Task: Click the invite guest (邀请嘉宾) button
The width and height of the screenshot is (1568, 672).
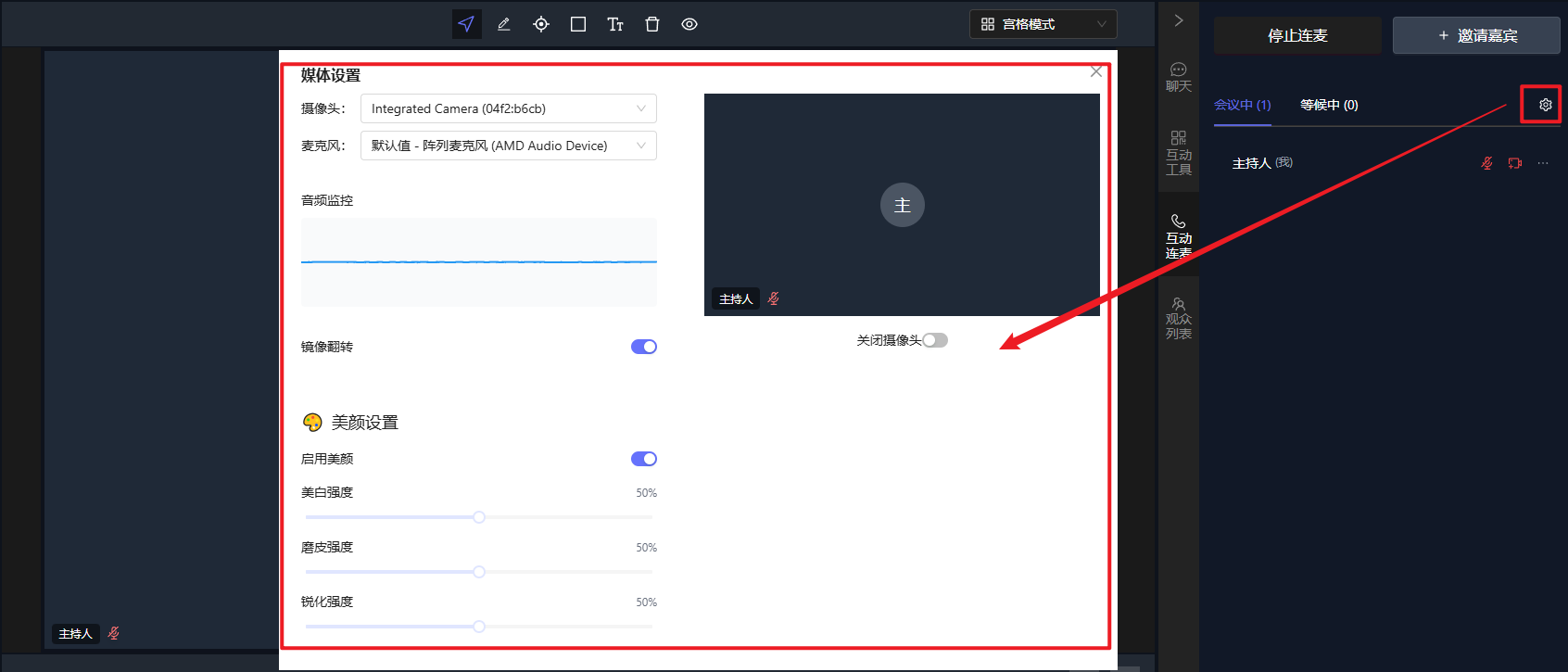Action: point(1476,35)
